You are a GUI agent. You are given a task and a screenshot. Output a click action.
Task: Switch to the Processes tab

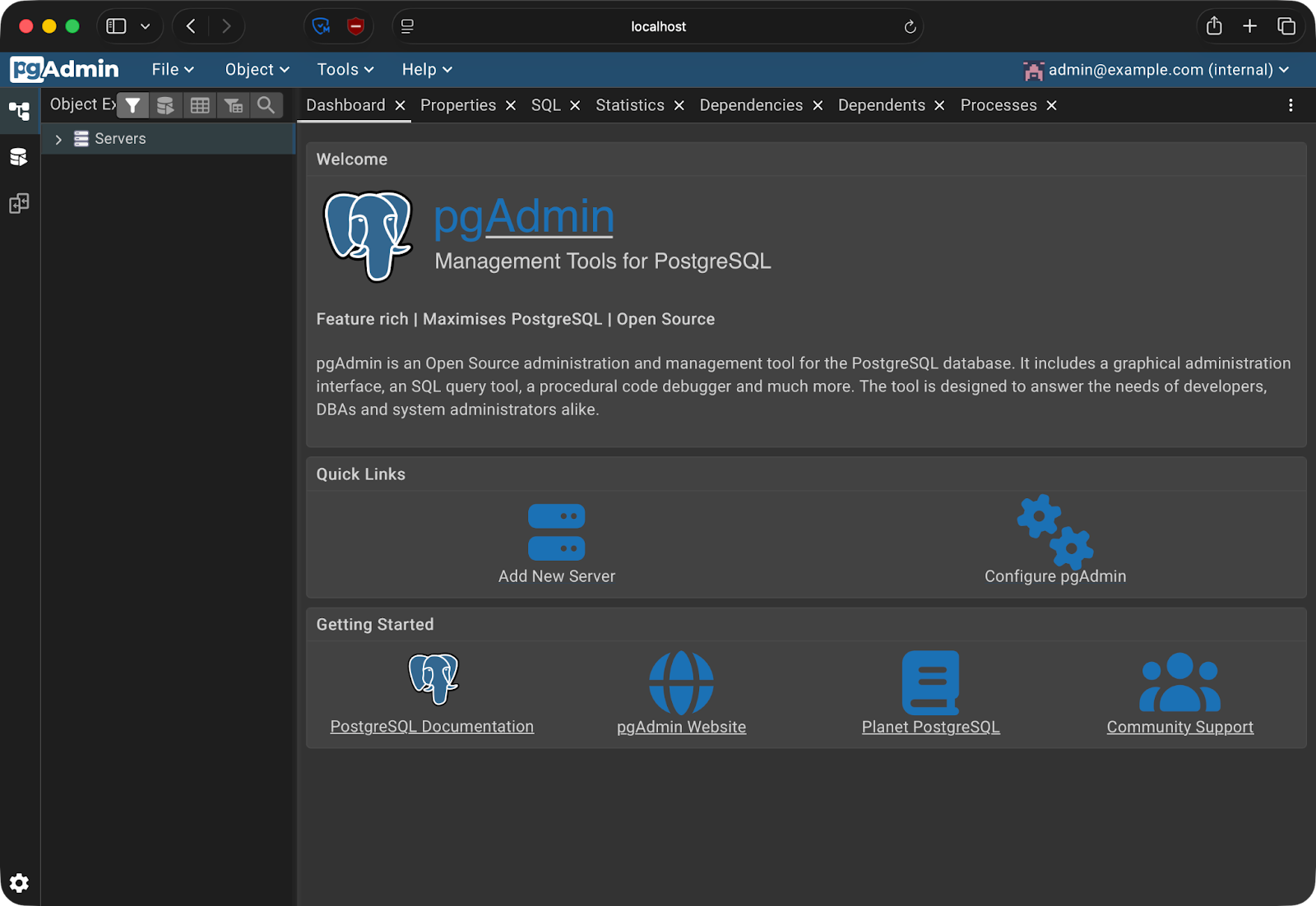(x=999, y=105)
